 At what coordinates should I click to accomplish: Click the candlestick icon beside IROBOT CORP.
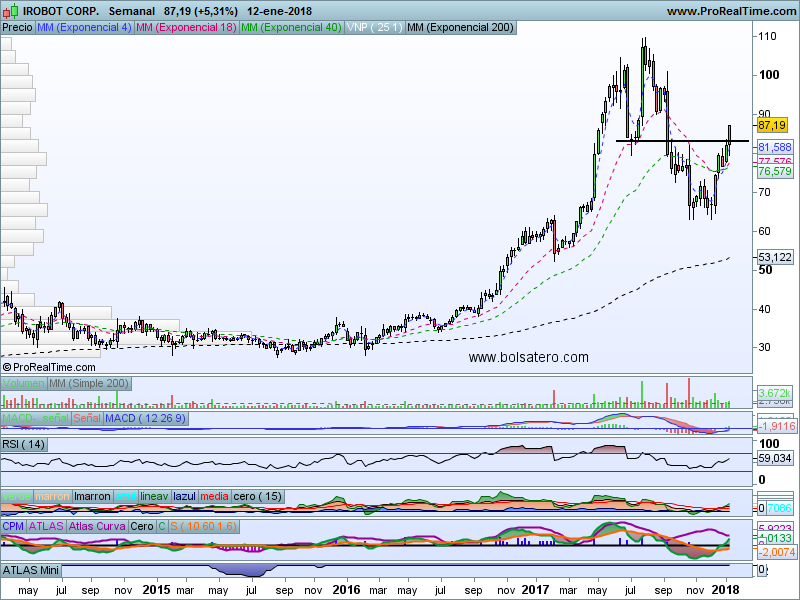[10, 11]
